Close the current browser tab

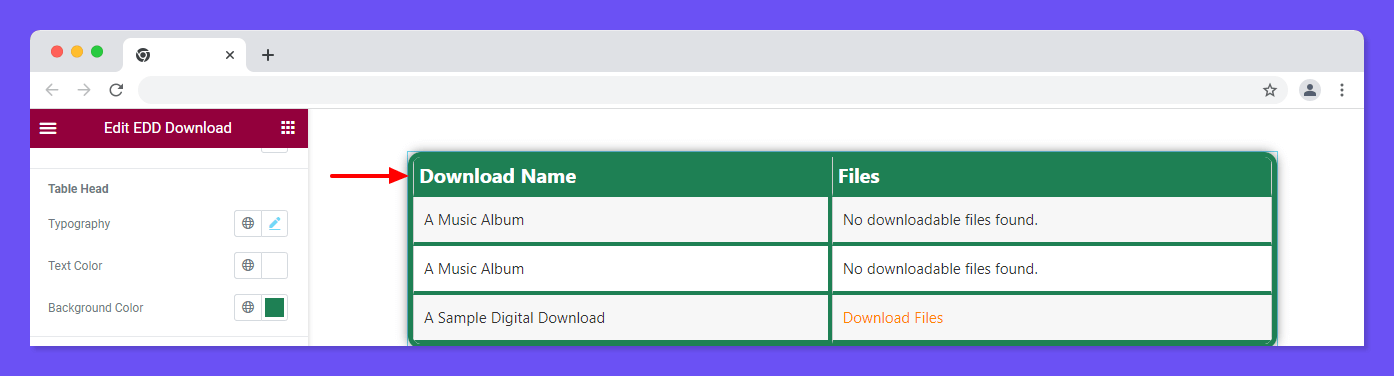click(x=230, y=55)
